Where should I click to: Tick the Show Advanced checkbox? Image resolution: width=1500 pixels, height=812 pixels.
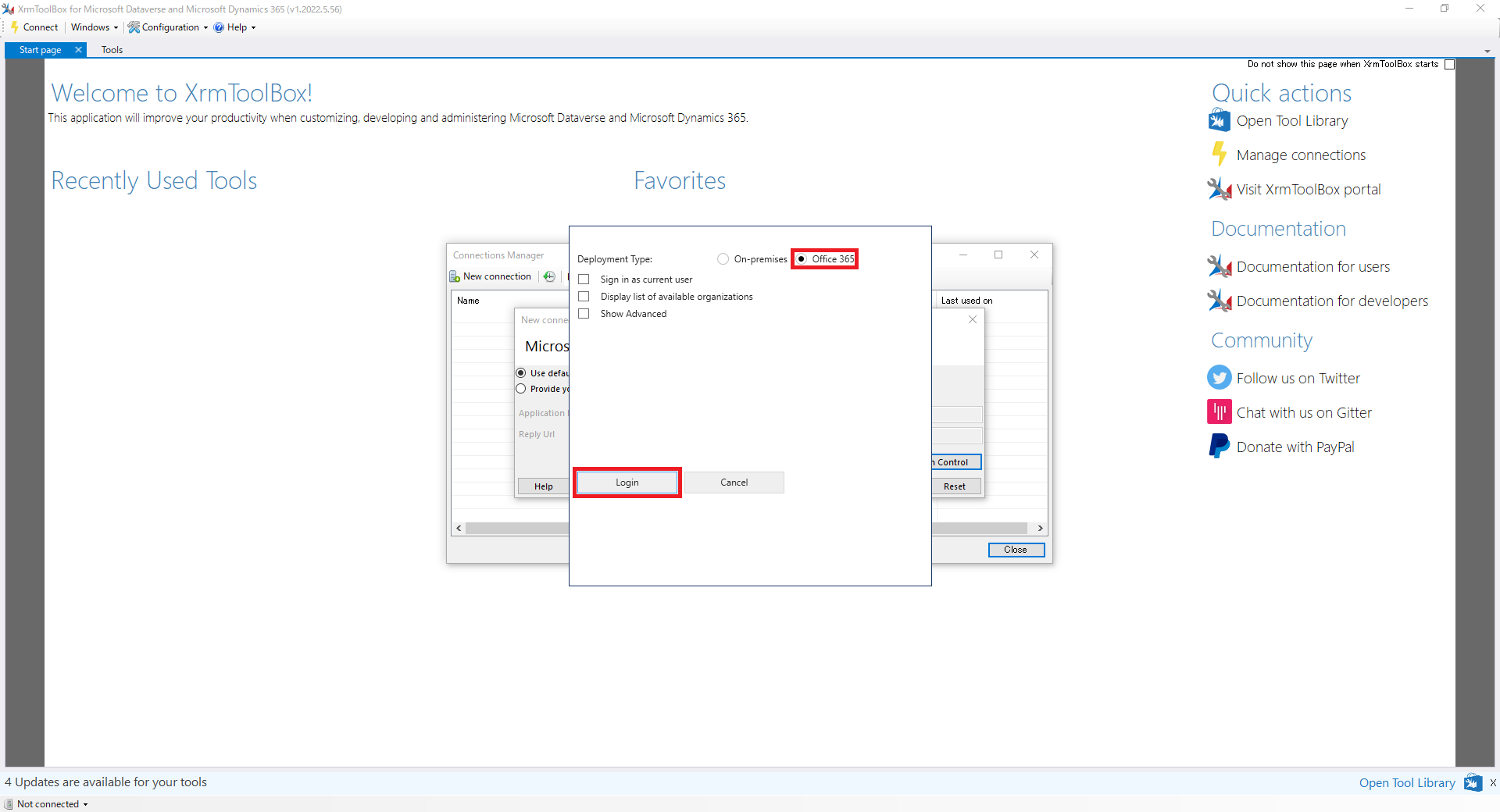[584, 314]
